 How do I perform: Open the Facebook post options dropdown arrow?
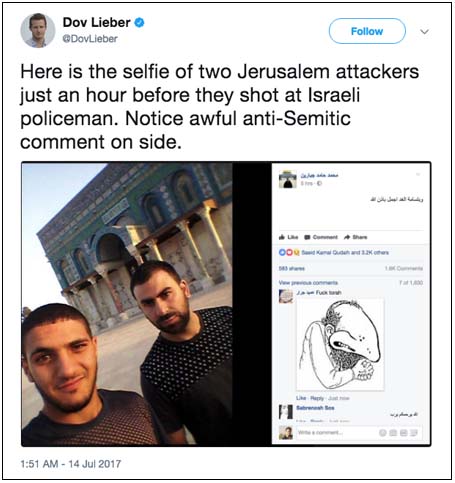[x=418, y=174]
